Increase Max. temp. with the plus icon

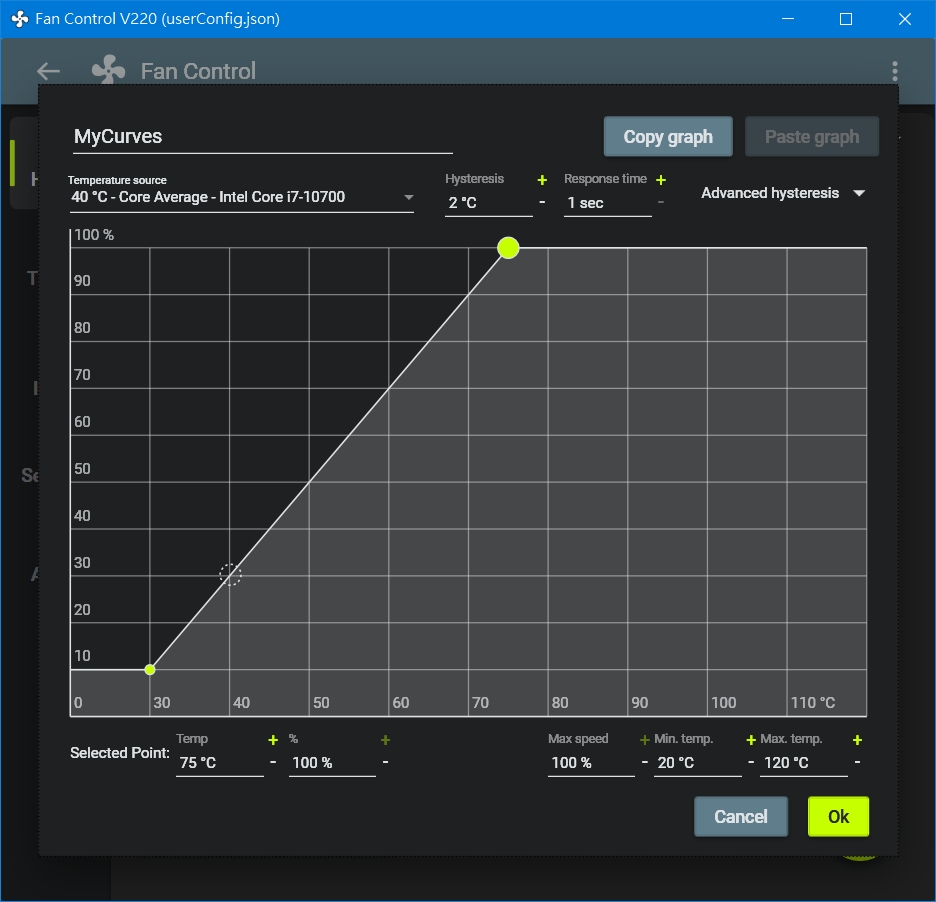coord(857,740)
